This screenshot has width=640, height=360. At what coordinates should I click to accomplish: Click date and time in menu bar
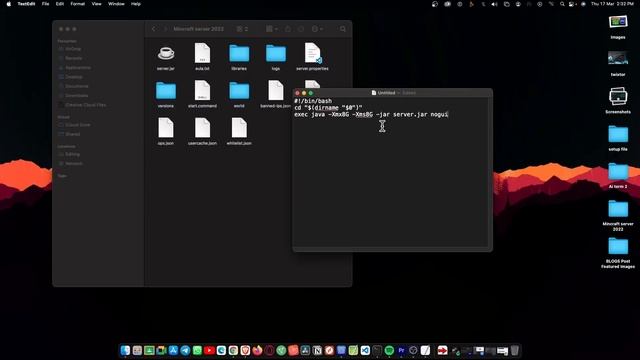pyautogui.click(x=612, y=4)
